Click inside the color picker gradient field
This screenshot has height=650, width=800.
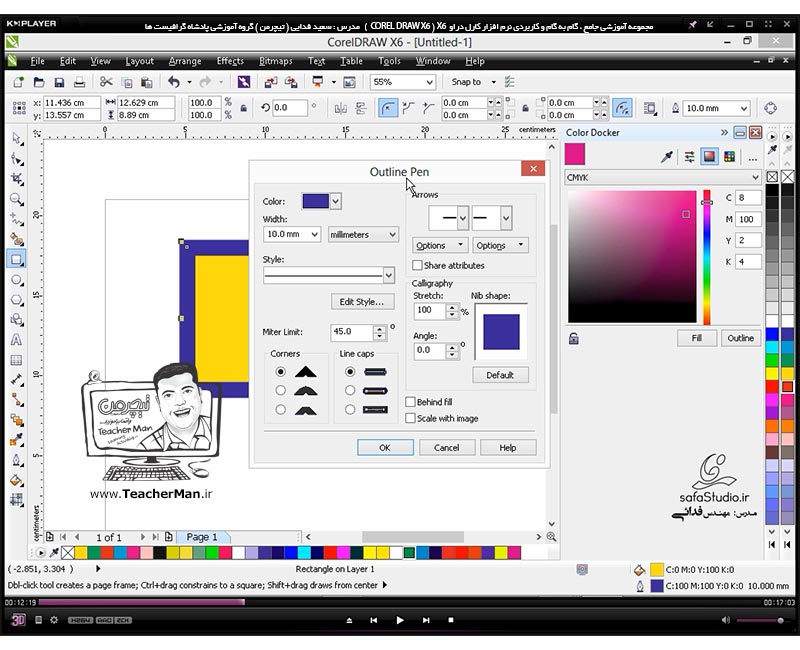(632, 257)
